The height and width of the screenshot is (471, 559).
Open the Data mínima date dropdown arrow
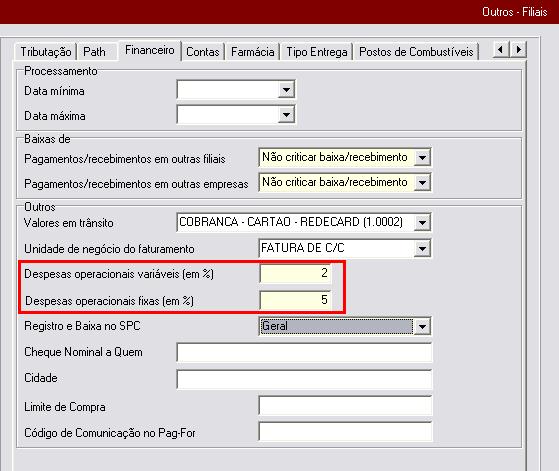click(286, 89)
